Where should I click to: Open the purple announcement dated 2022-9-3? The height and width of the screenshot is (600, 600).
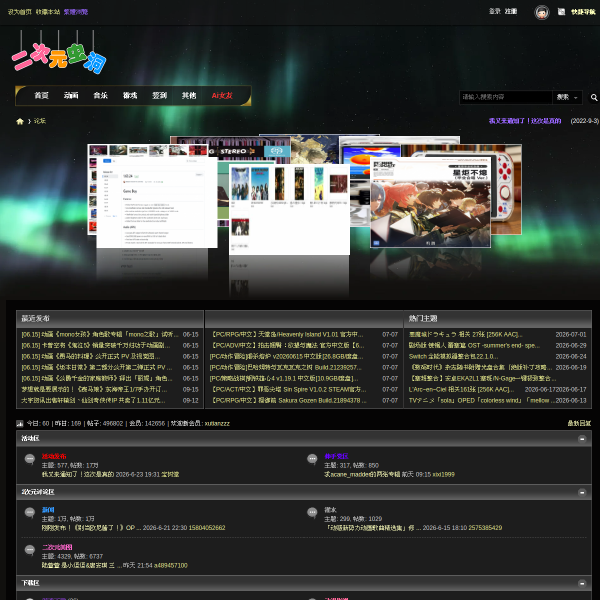point(525,121)
